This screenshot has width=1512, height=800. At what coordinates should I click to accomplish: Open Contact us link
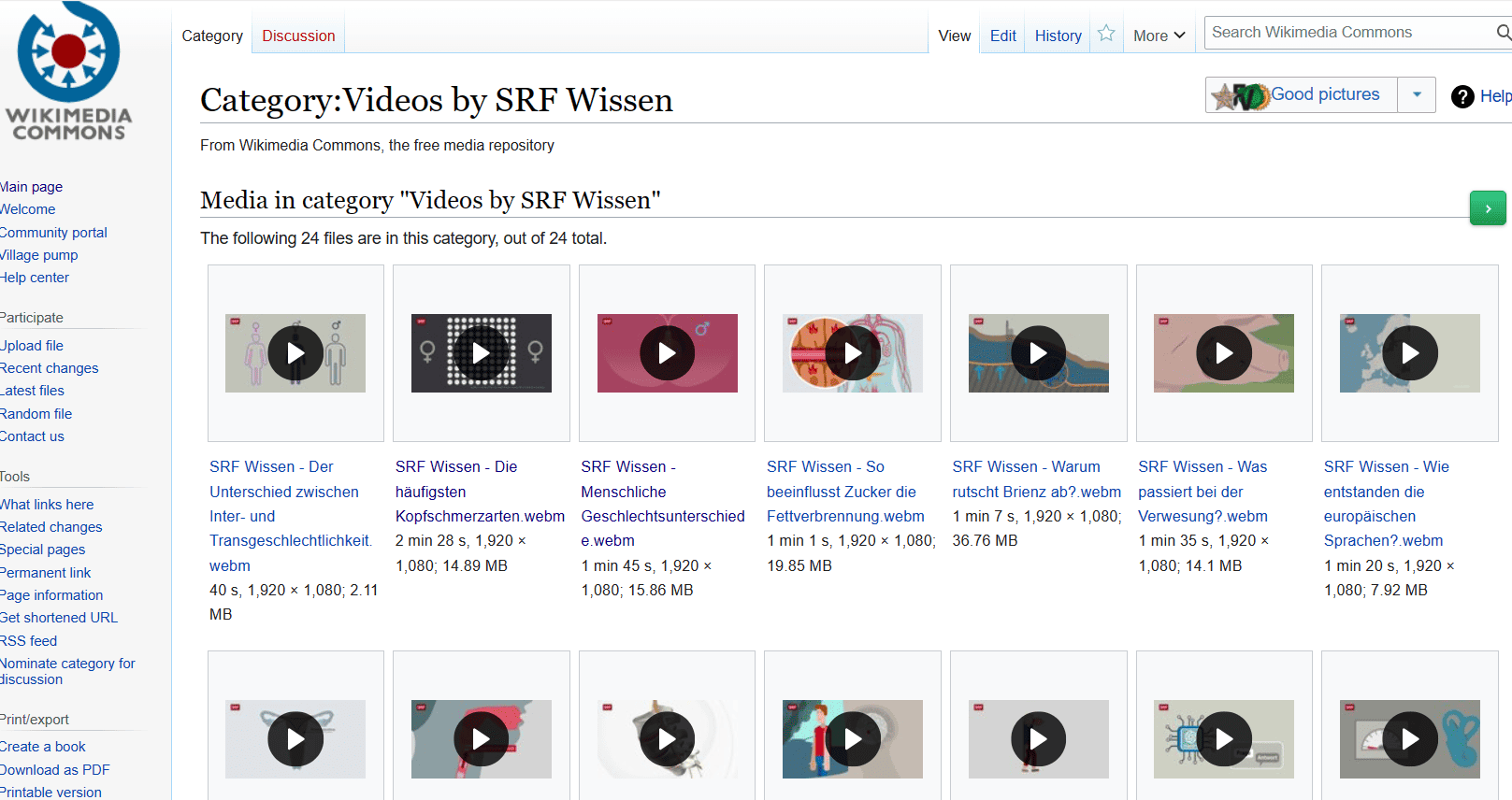(x=32, y=436)
